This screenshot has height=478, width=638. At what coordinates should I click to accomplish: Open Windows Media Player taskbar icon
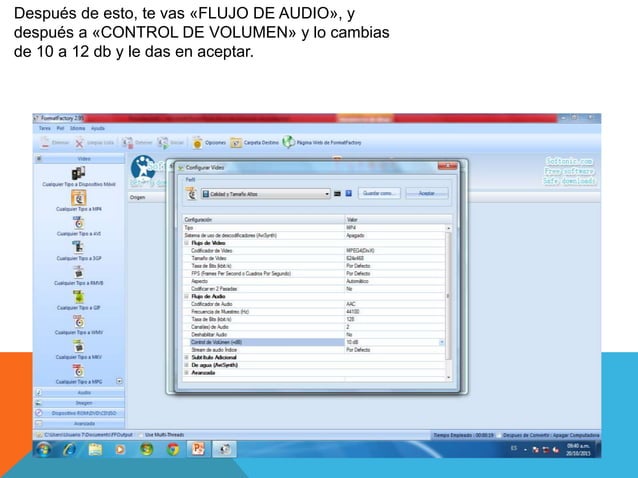pos(120,450)
